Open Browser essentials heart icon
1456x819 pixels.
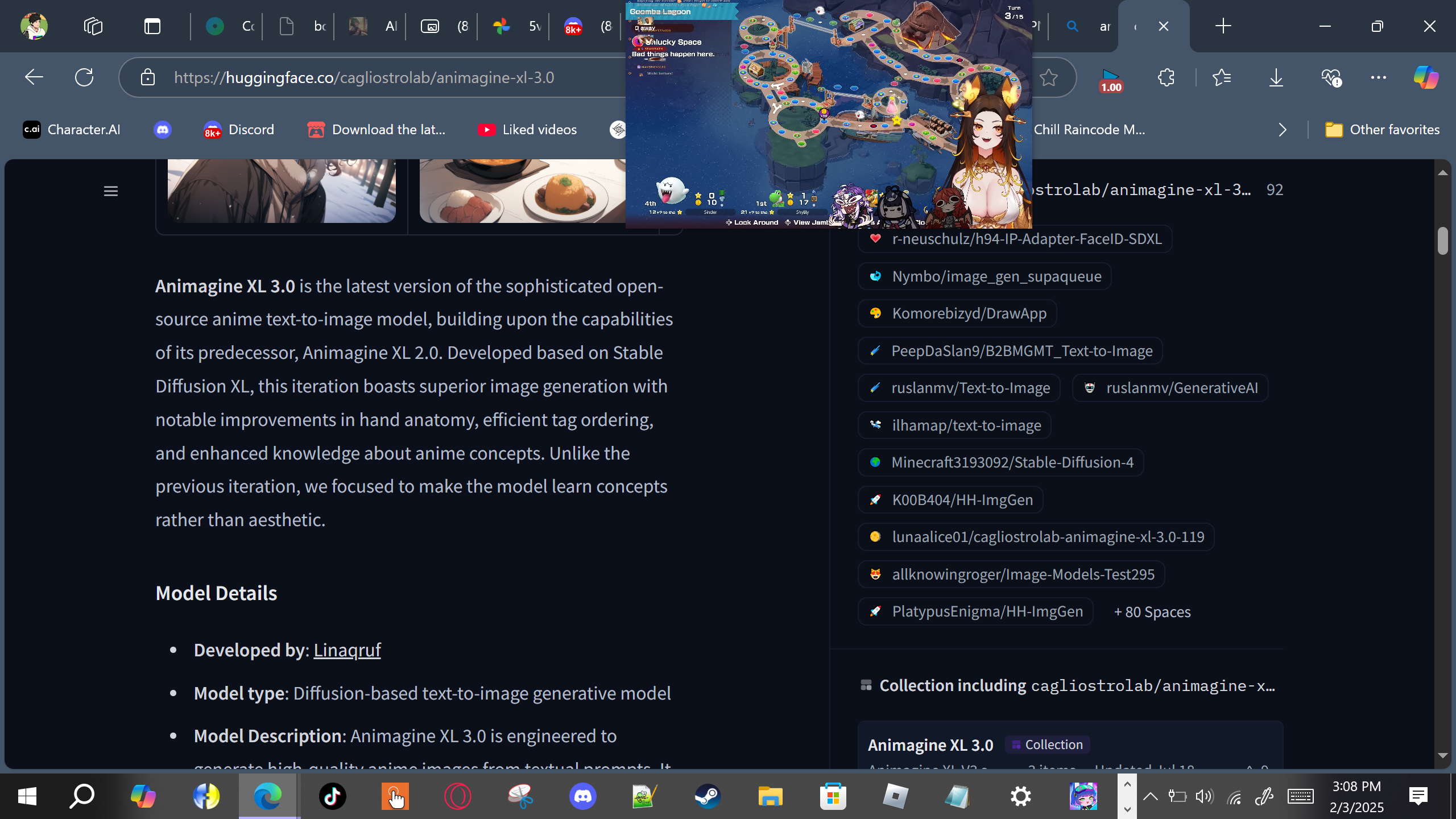1331,77
